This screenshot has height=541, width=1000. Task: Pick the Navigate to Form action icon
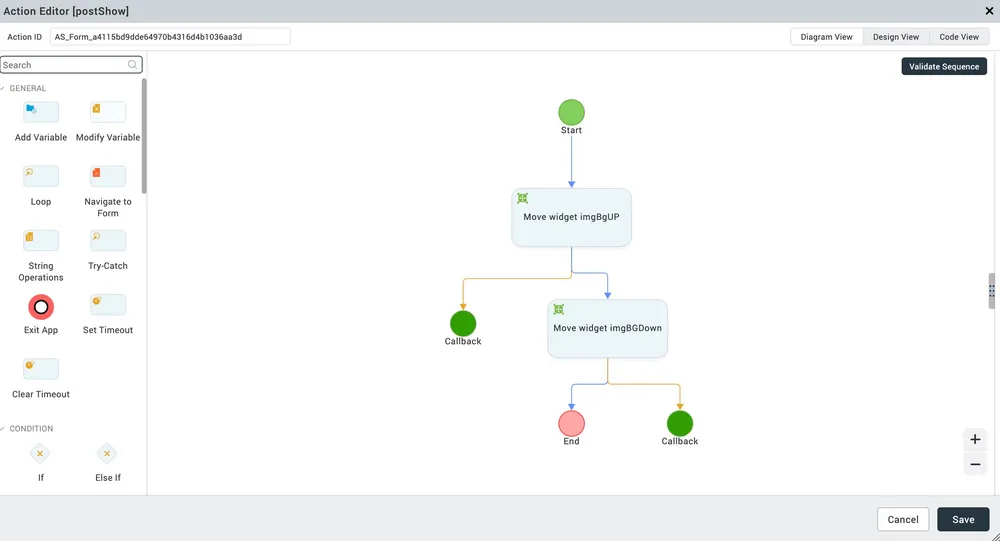click(x=108, y=177)
